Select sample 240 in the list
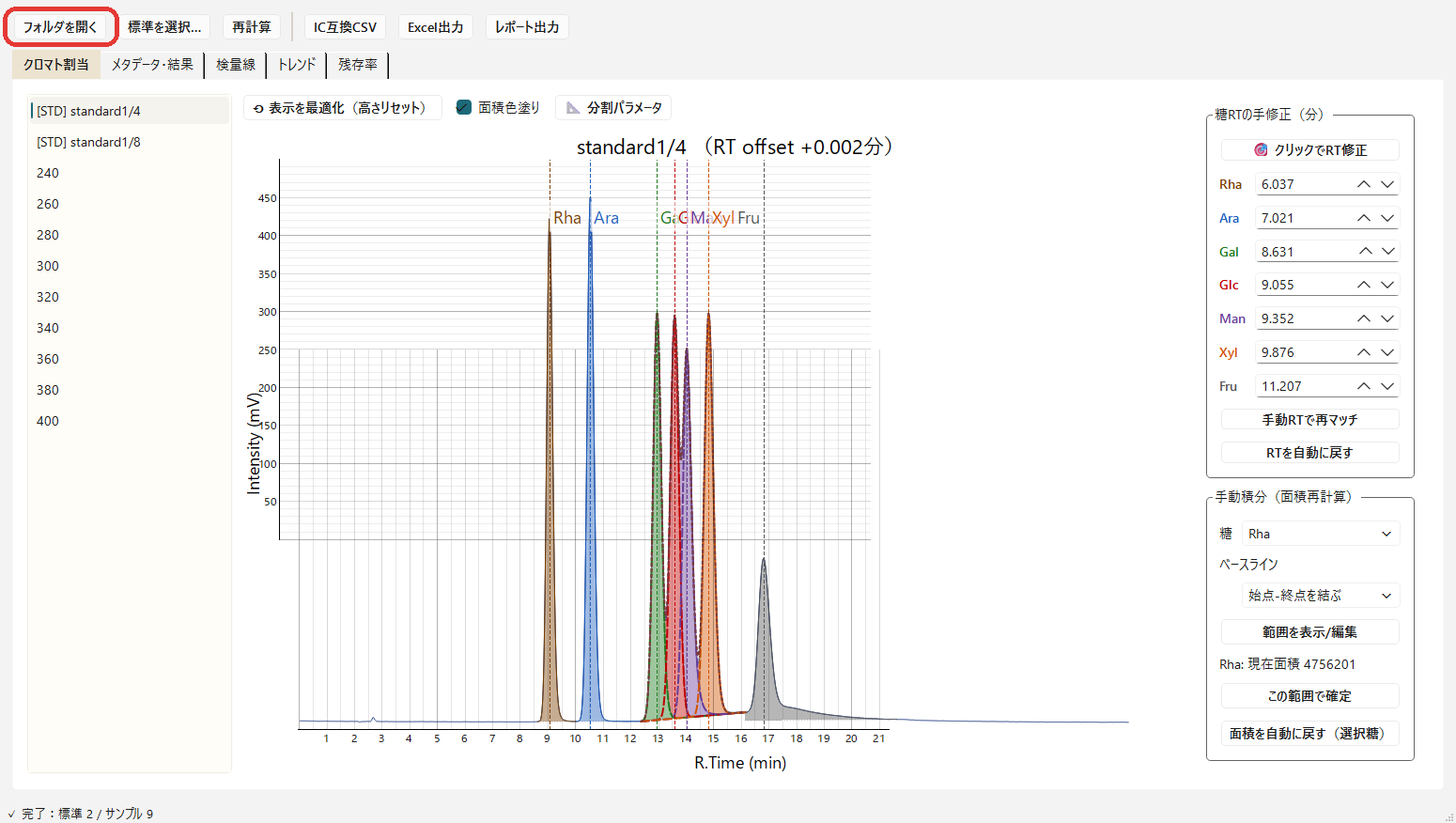 pos(130,173)
